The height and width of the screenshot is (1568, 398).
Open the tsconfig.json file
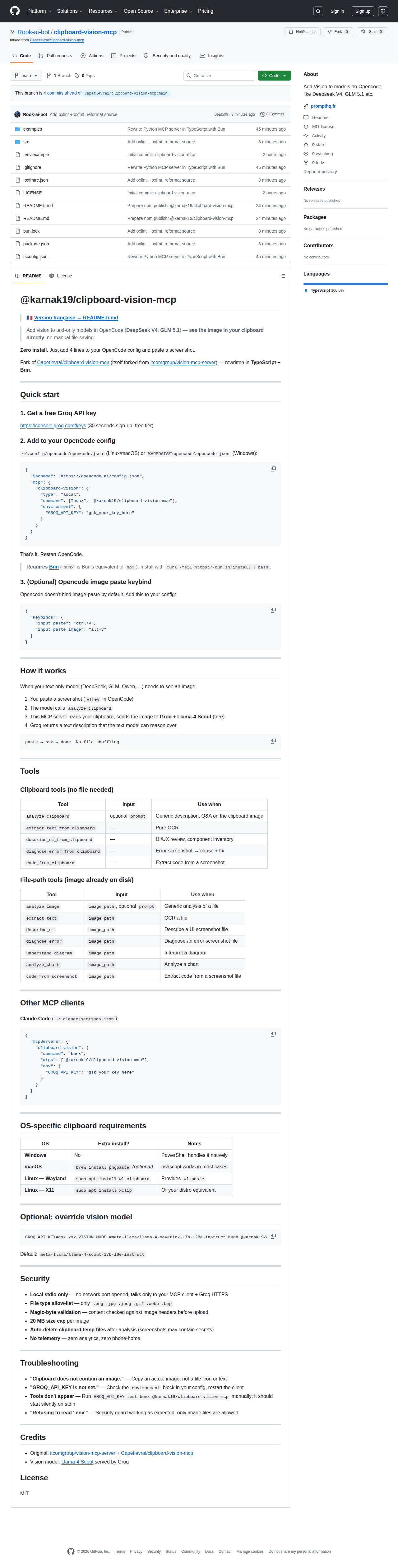coord(35,257)
